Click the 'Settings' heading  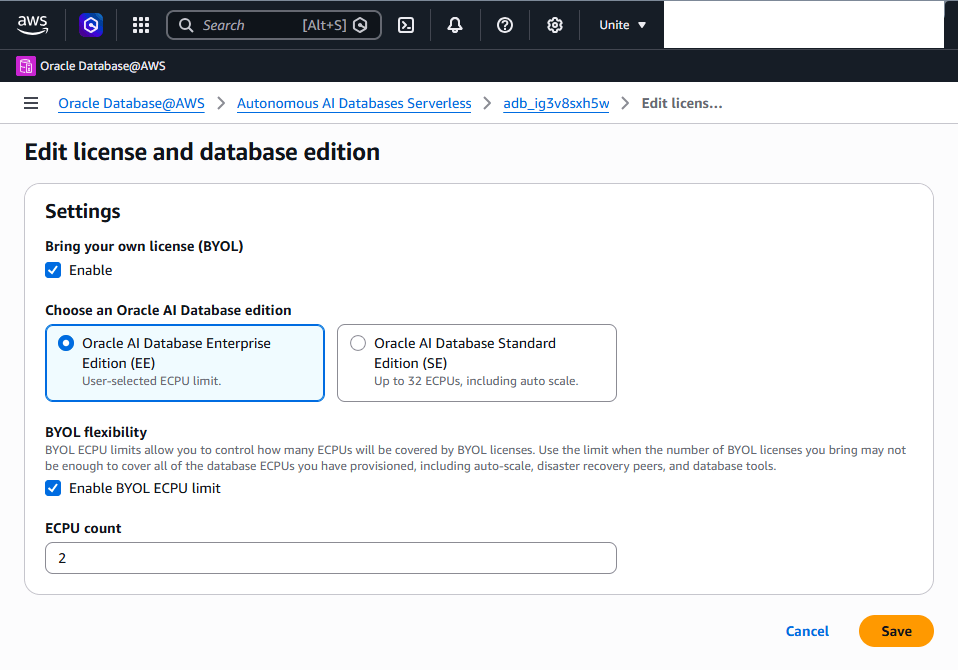pos(82,211)
